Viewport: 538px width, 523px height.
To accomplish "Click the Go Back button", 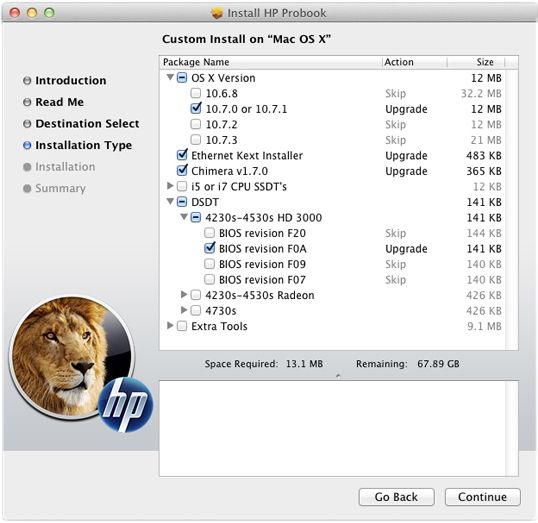I will click(396, 497).
